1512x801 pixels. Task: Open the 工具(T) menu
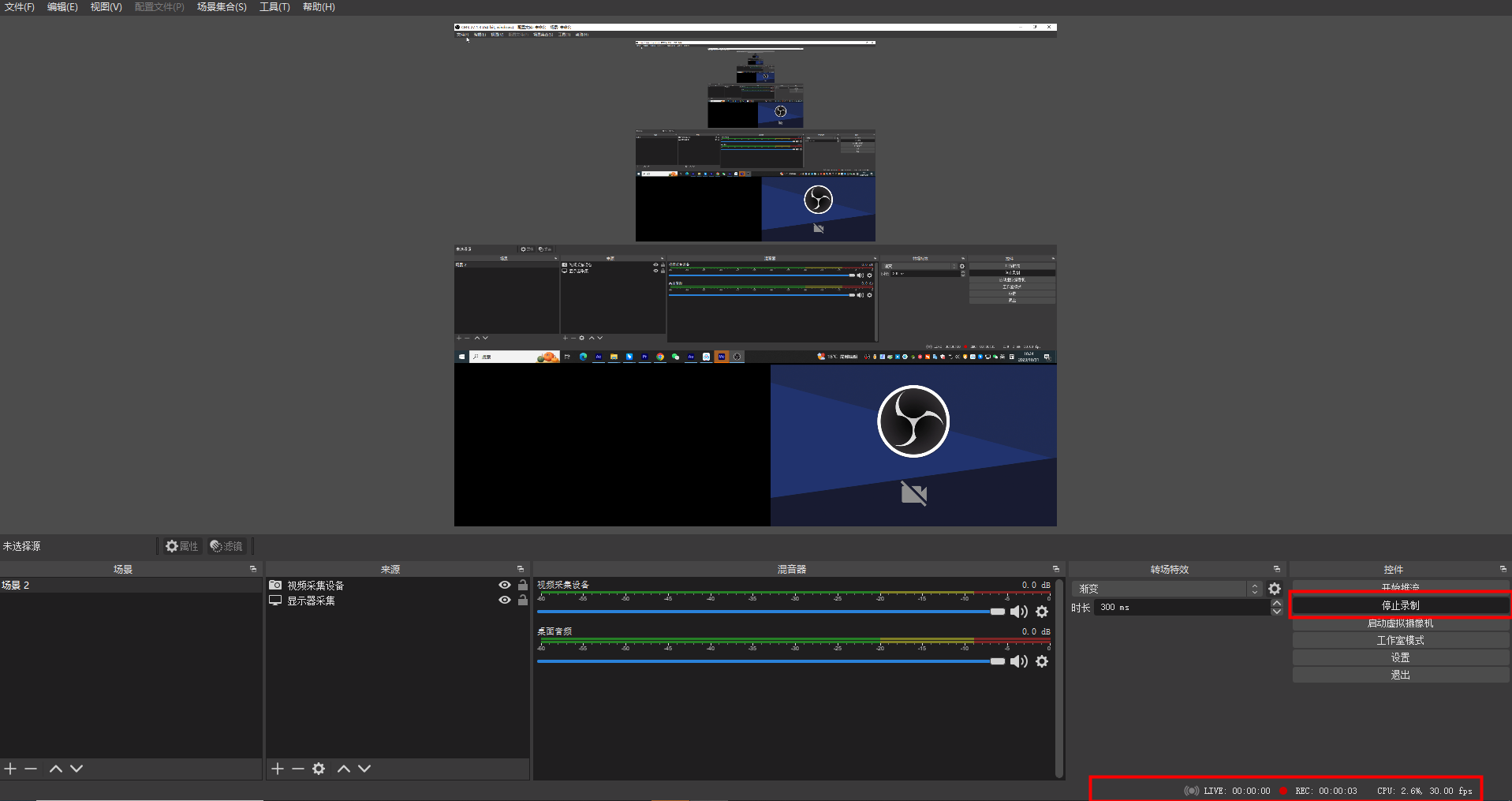point(274,7)
